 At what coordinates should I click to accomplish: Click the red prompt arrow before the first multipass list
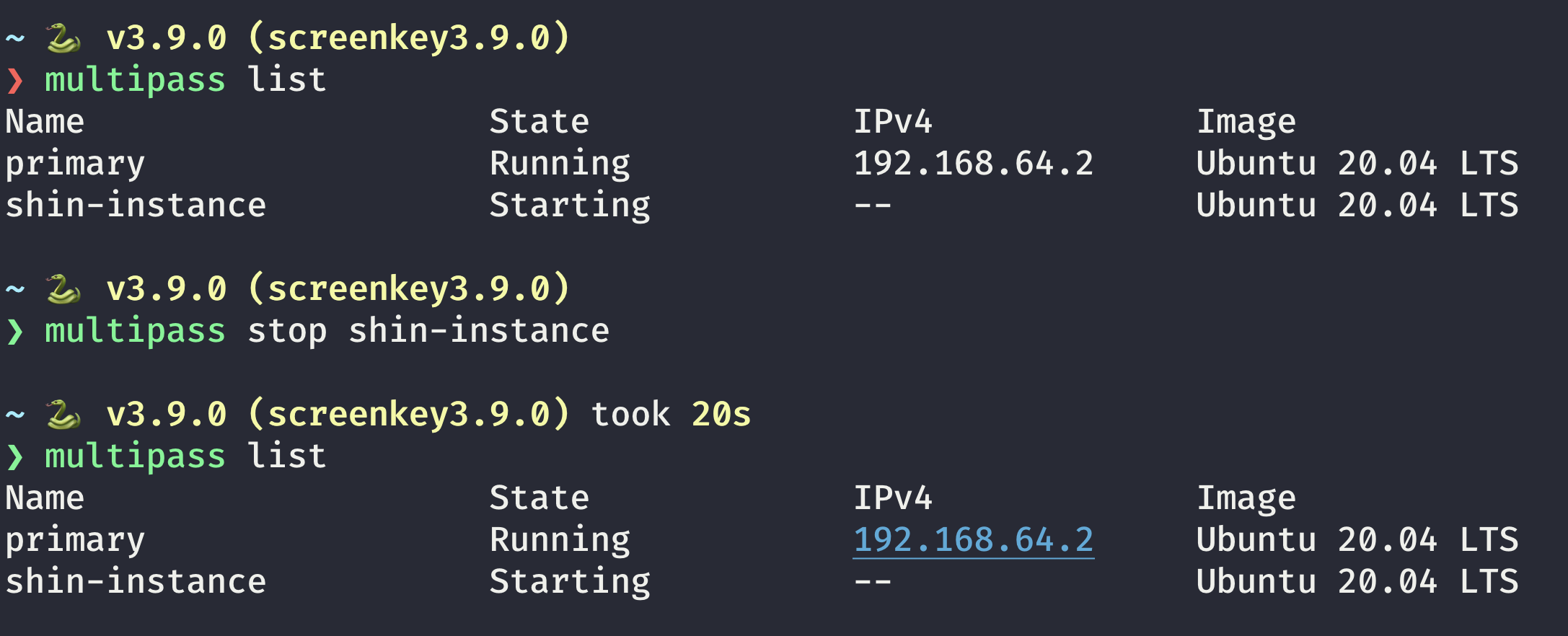point(15,80)
